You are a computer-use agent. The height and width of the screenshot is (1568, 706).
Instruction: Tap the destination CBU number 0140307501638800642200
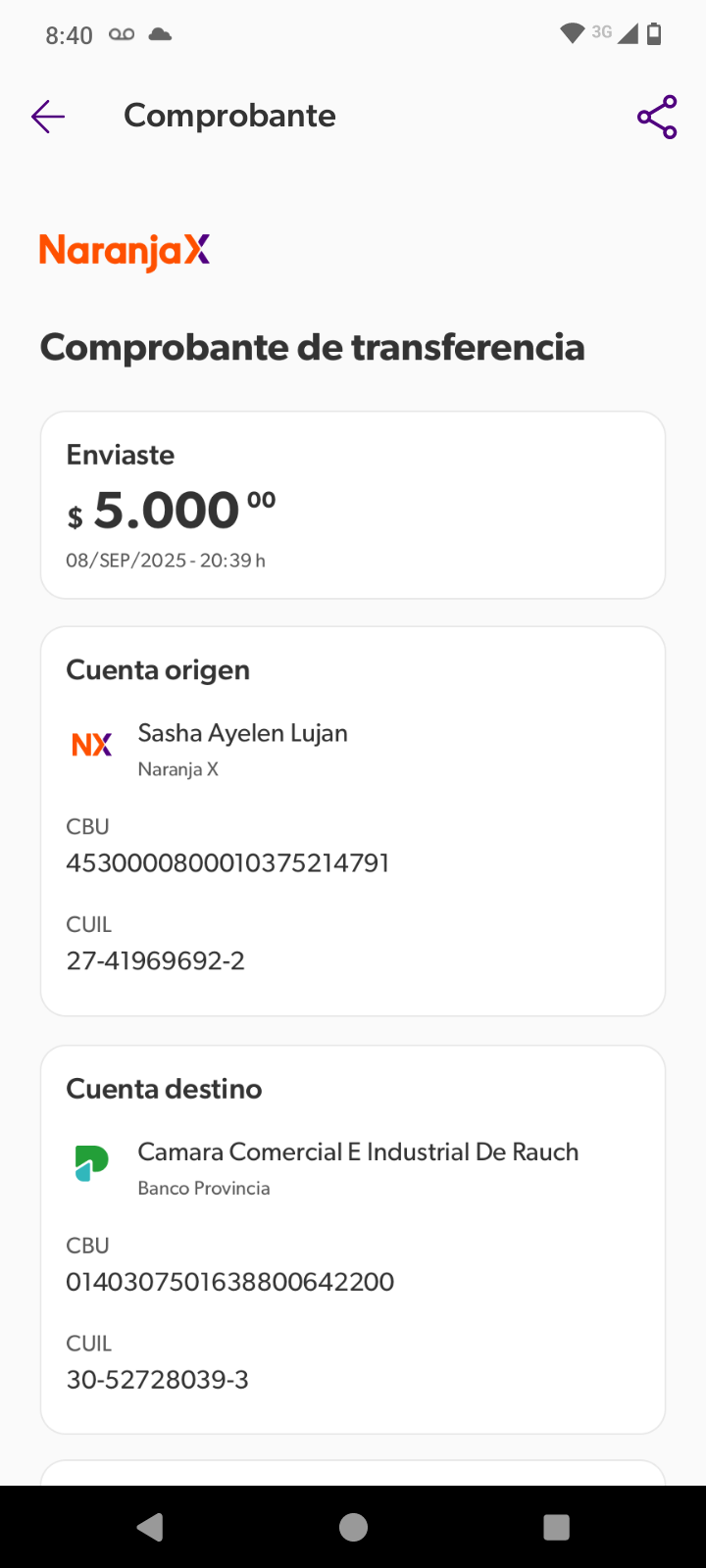point(229,1282)
